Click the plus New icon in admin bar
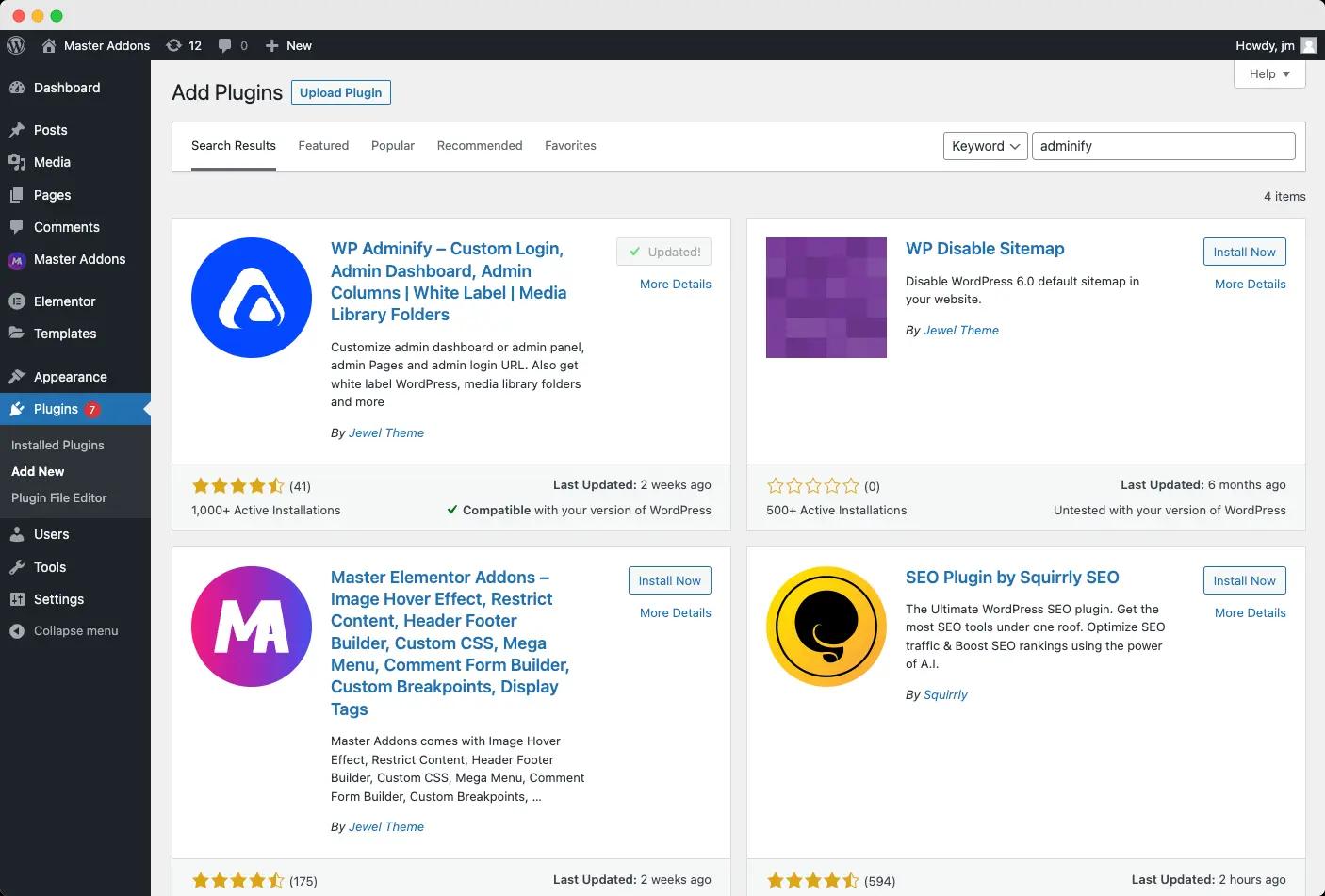 [x=272, y=45]
